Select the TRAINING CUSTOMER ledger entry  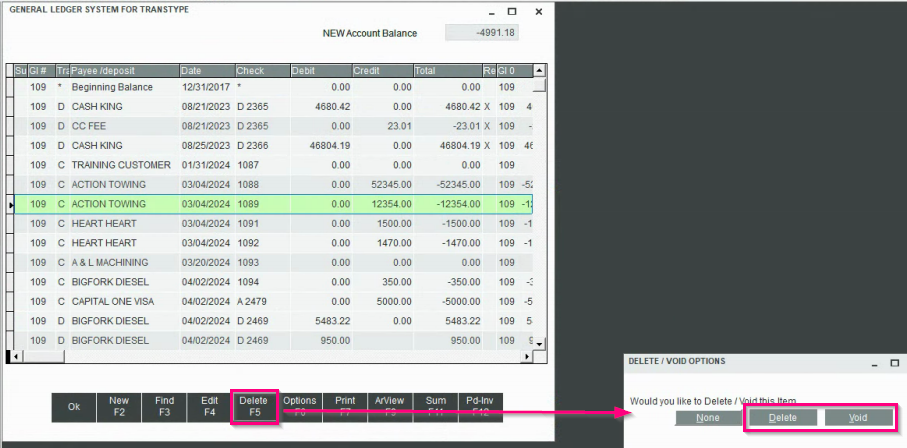pos(121,165)
